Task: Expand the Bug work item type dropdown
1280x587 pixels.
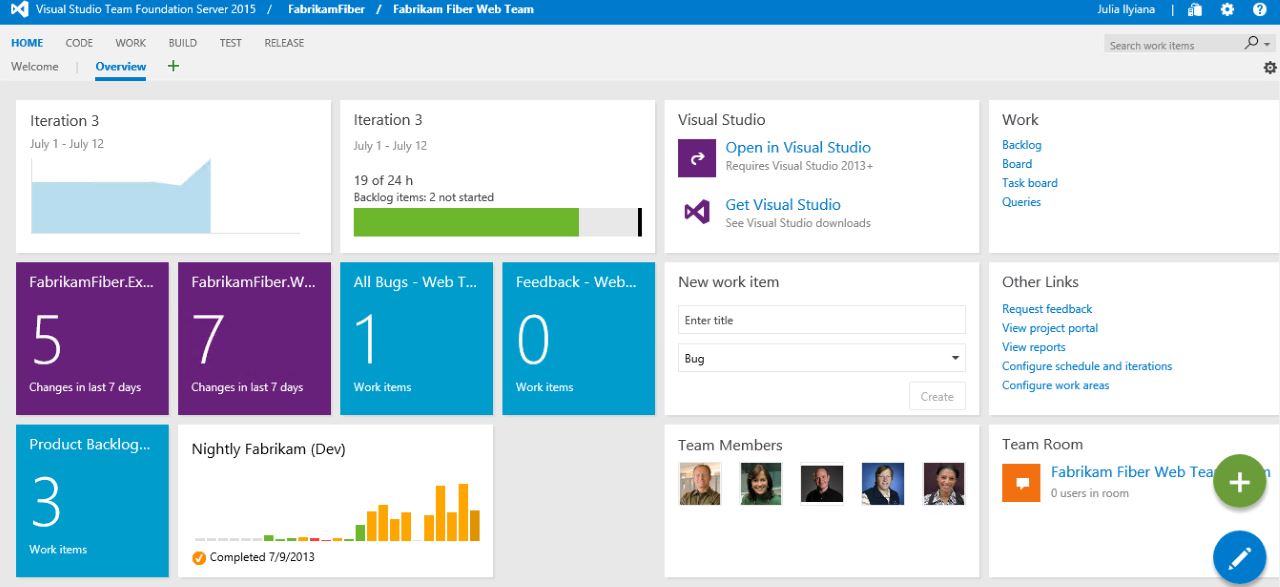Action: (x=955, y=358)
